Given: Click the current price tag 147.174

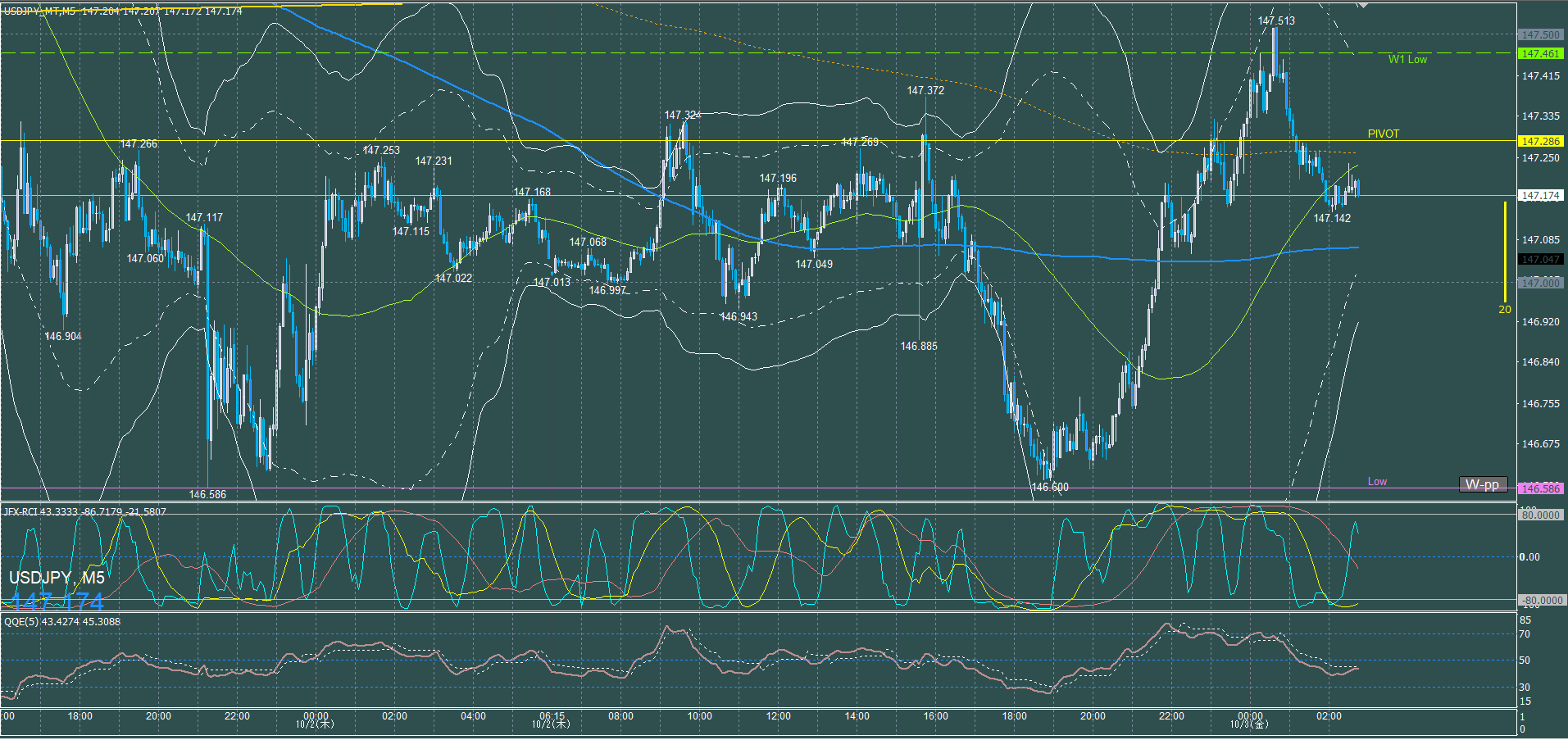Looking at the screenshot, I should (x=1540, y=196).
